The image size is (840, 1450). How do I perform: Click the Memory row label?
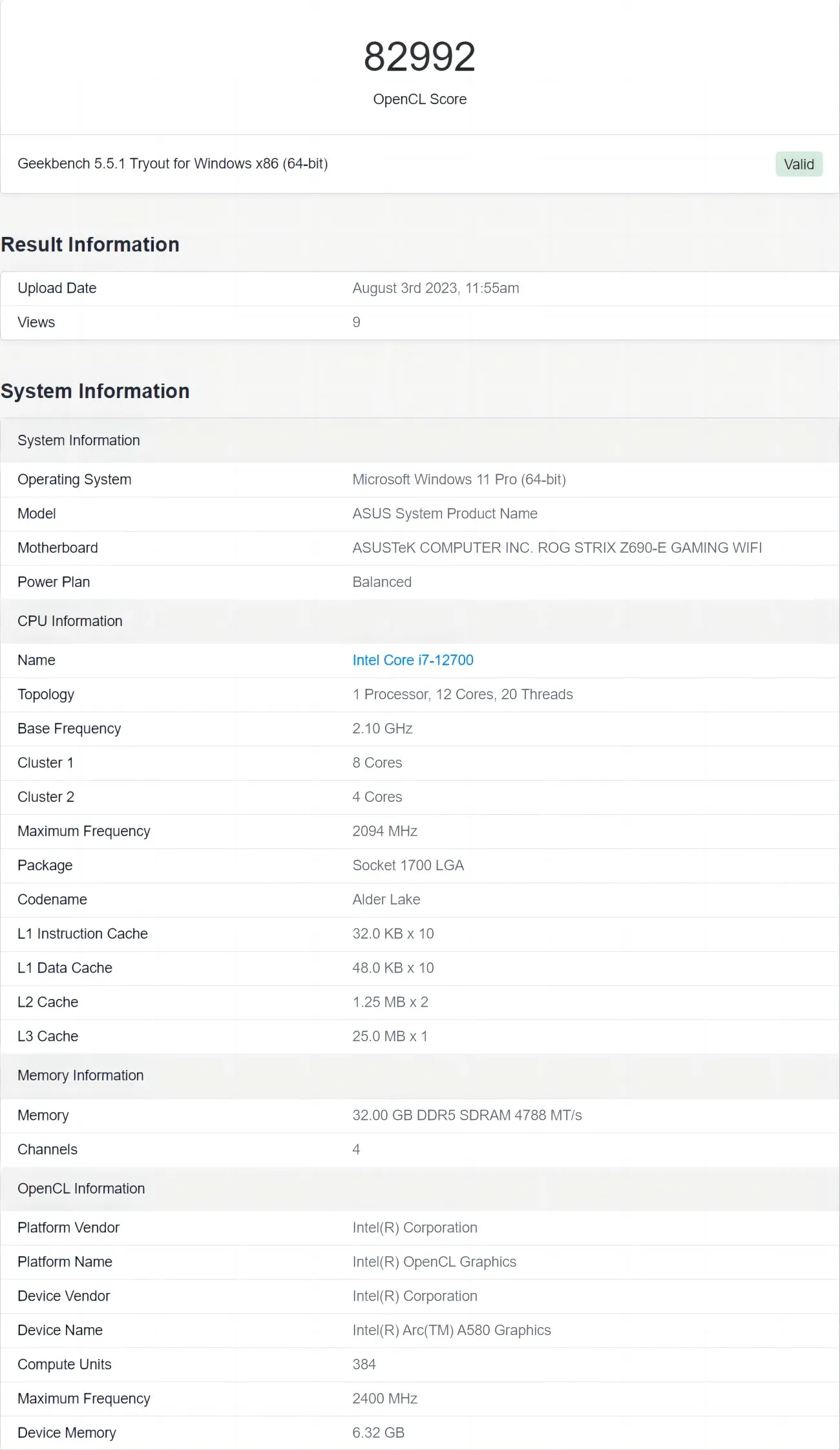click(x=43, y=1115)
